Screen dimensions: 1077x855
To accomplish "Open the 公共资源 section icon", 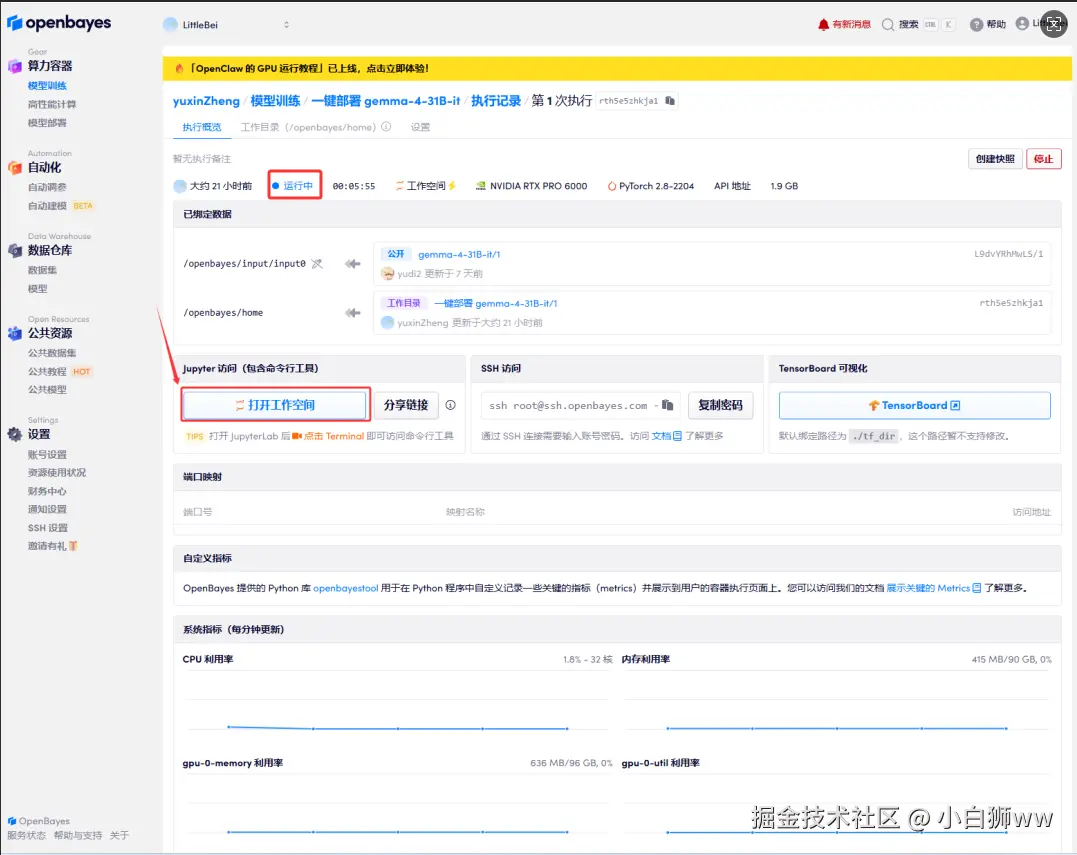I will click(14, 334).
